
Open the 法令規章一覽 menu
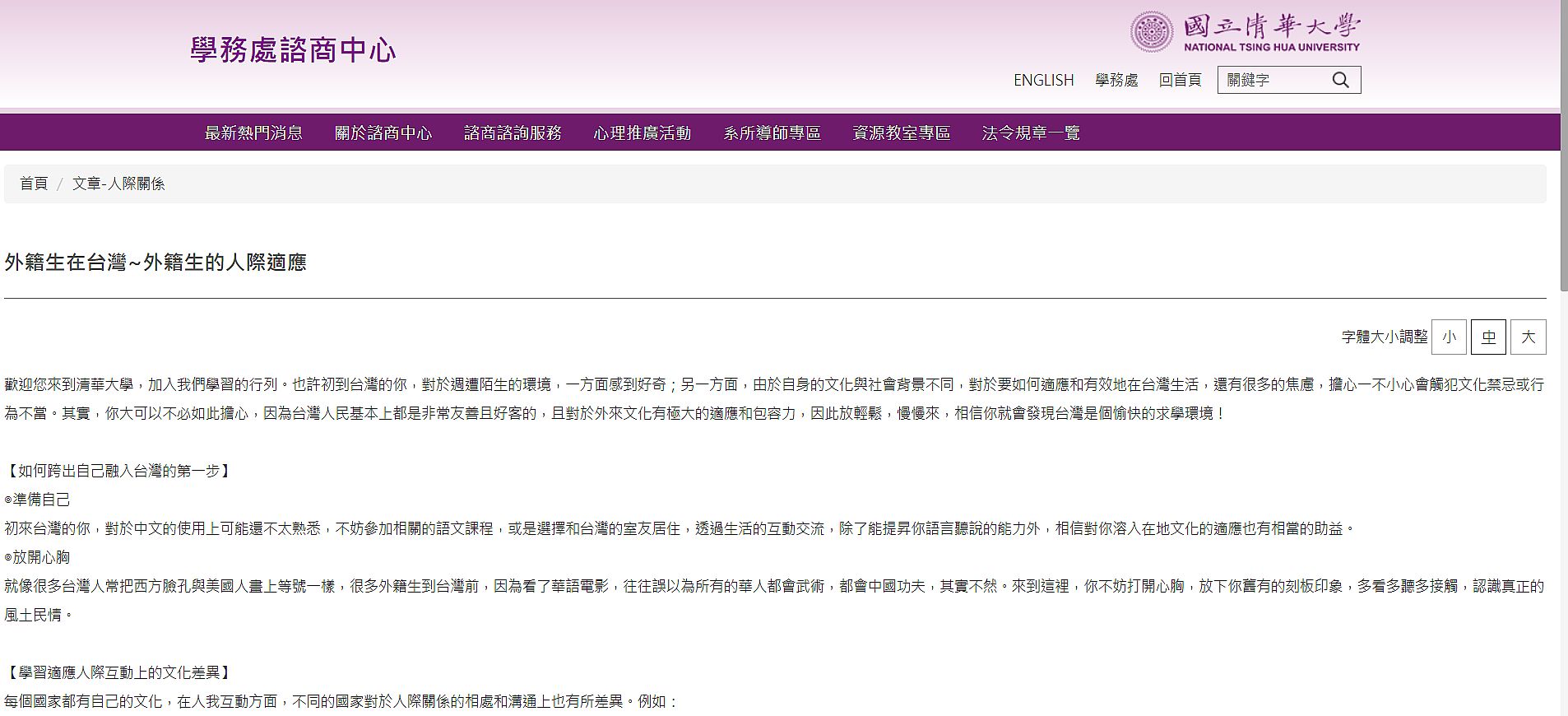[1031, 133]
